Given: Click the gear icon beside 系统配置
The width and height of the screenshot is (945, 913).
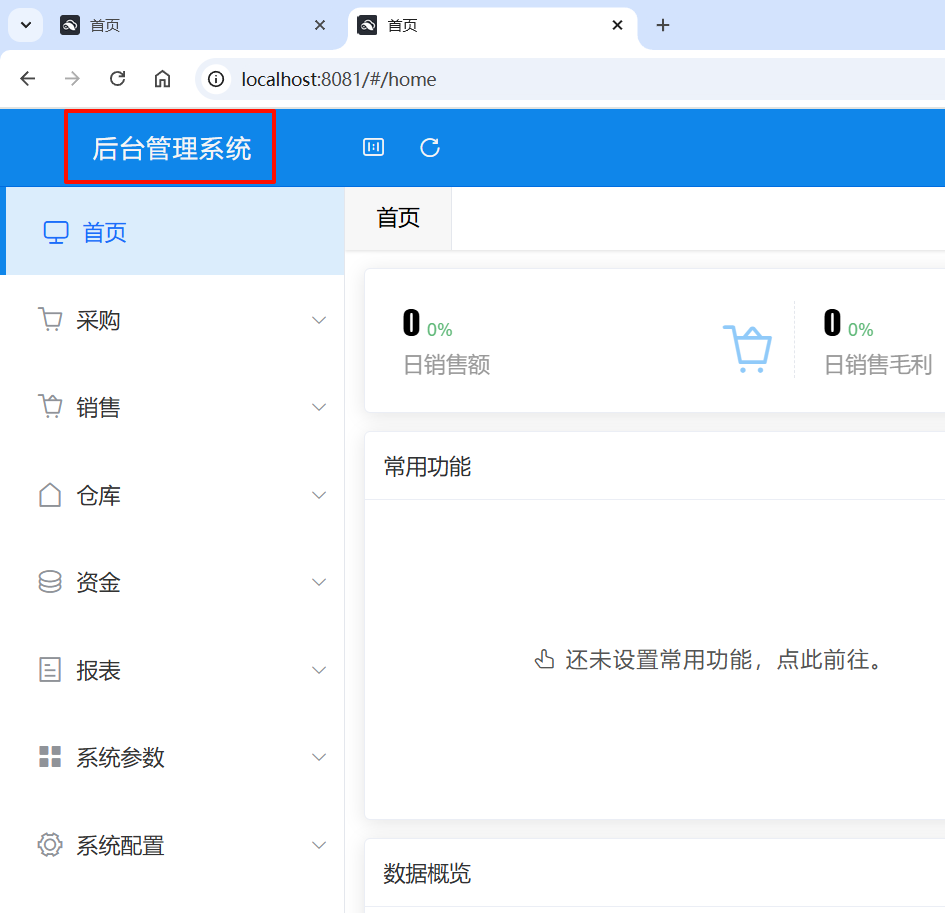Looking at the screenshot, I should [x=49, y=845].
